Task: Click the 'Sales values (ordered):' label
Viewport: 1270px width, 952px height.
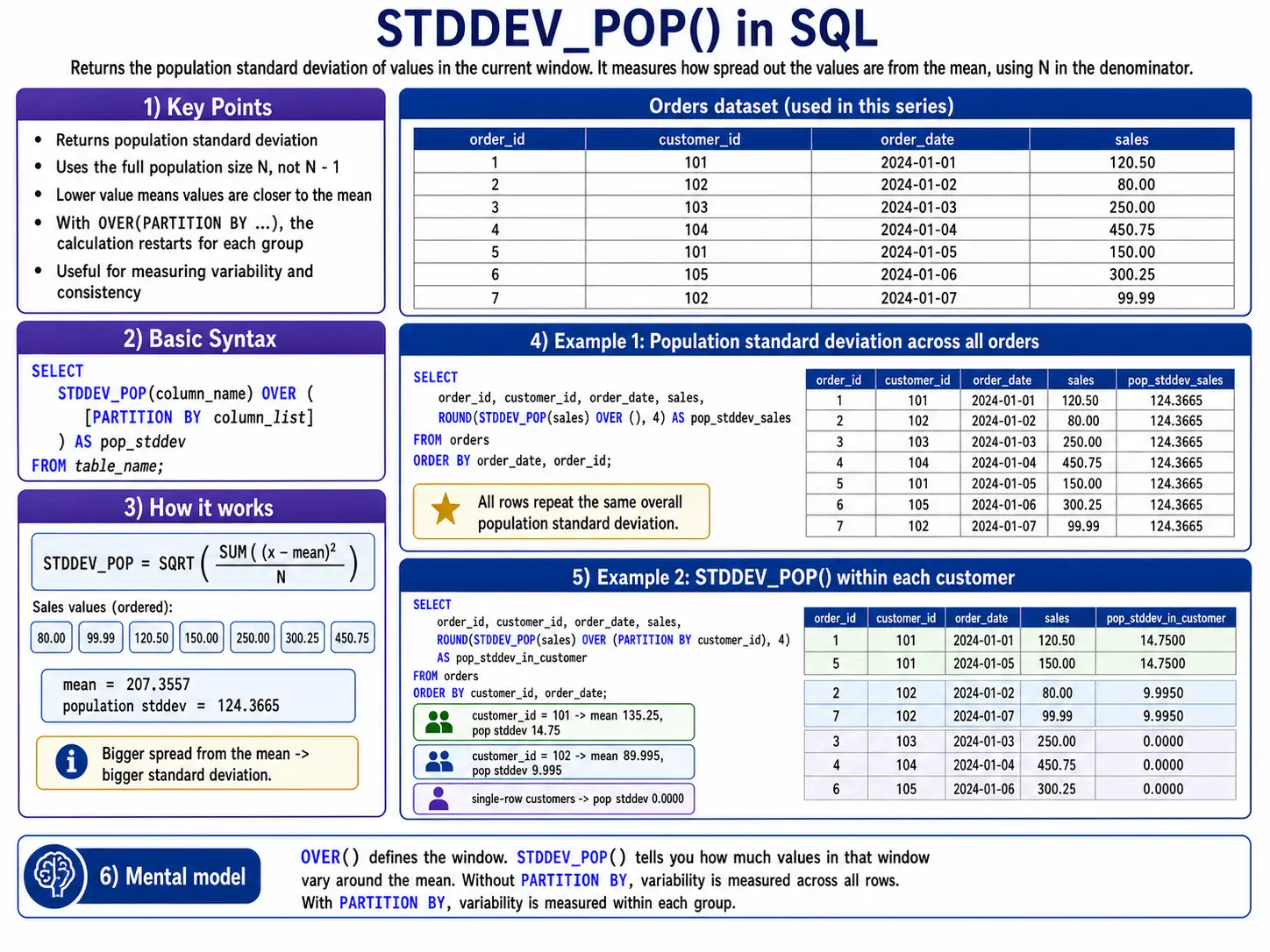Action: (x=103, y=607)
